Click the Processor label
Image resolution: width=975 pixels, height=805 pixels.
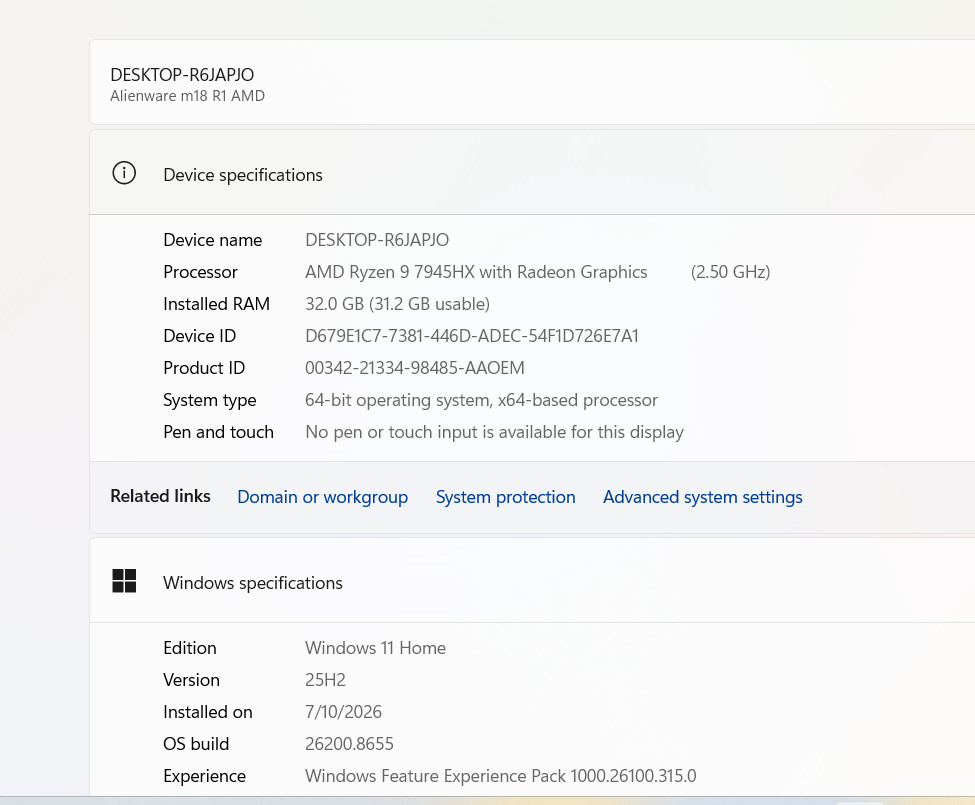[x=200, y=272]
